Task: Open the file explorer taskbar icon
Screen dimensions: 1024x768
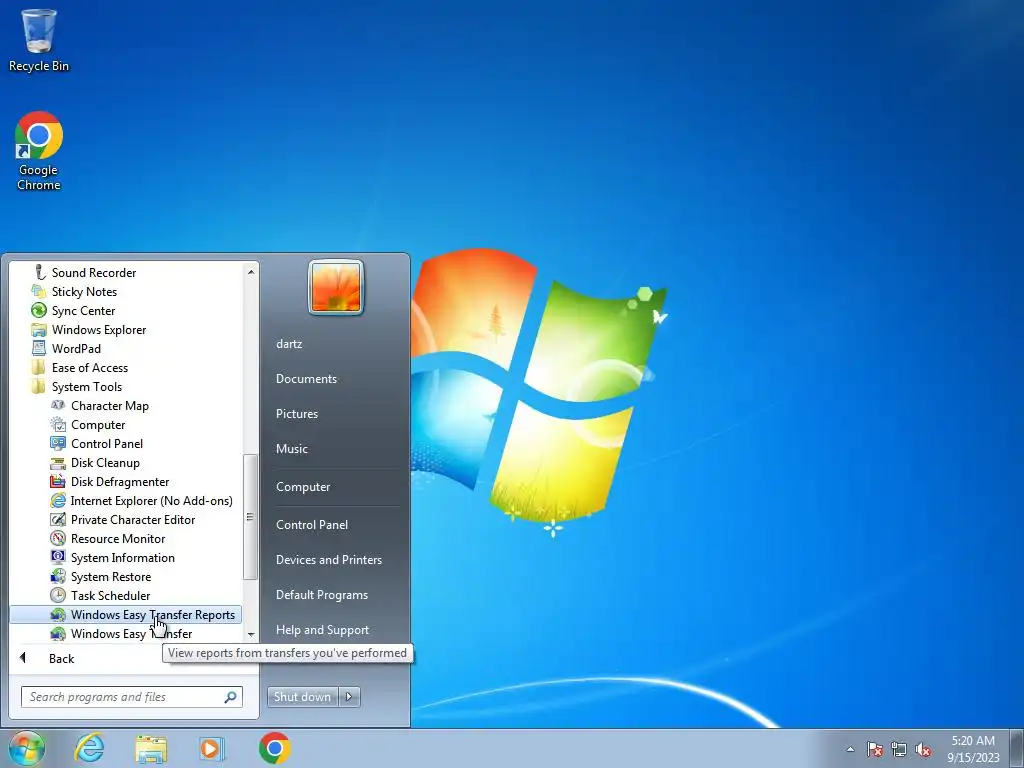Action: pyautogui.click(x=151, y=748)
